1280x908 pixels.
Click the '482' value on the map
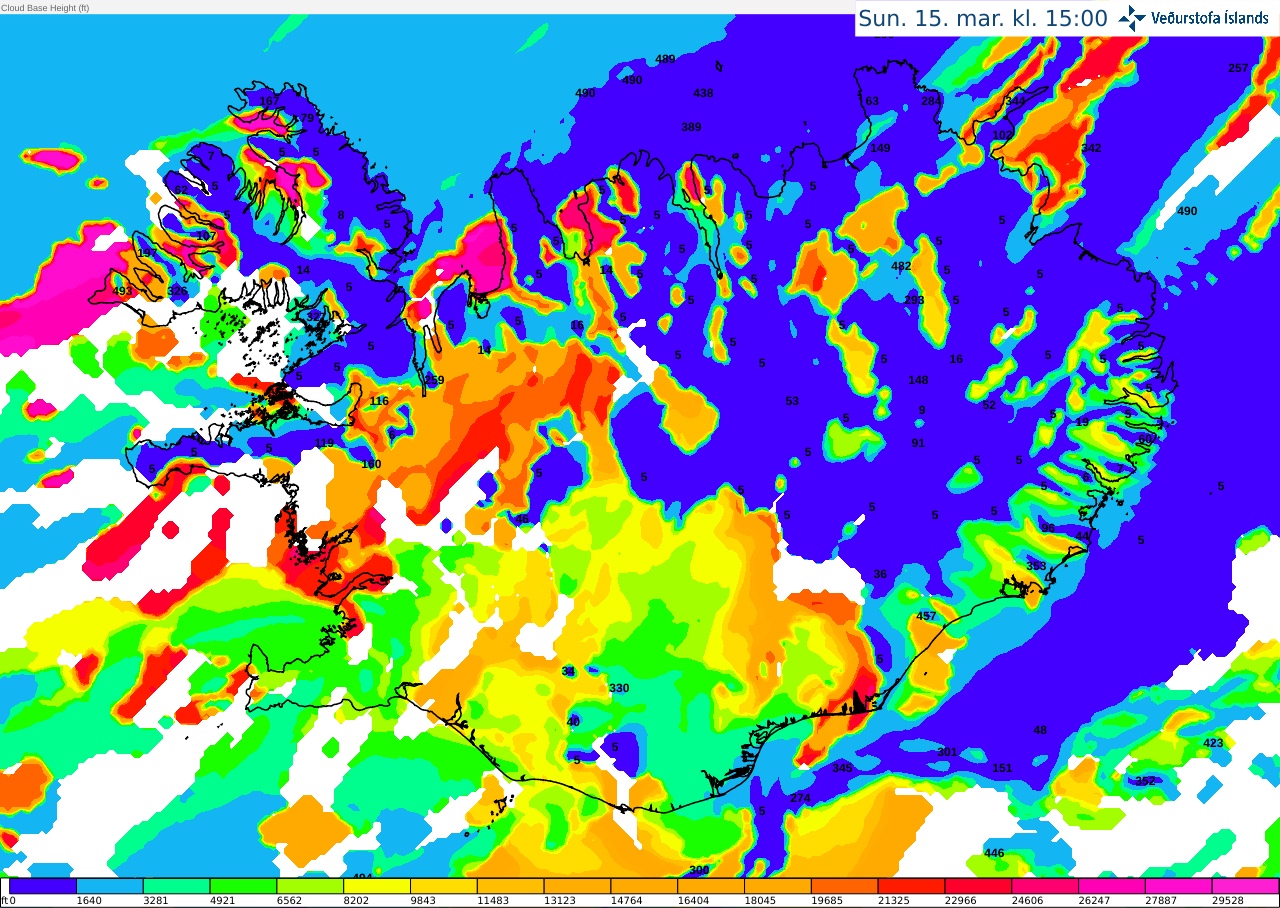(x=901, y=266)
